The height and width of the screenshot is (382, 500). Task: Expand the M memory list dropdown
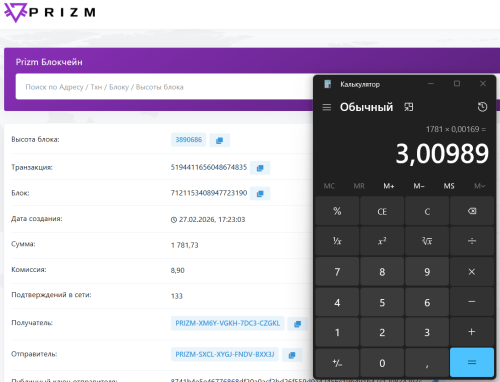479,186
